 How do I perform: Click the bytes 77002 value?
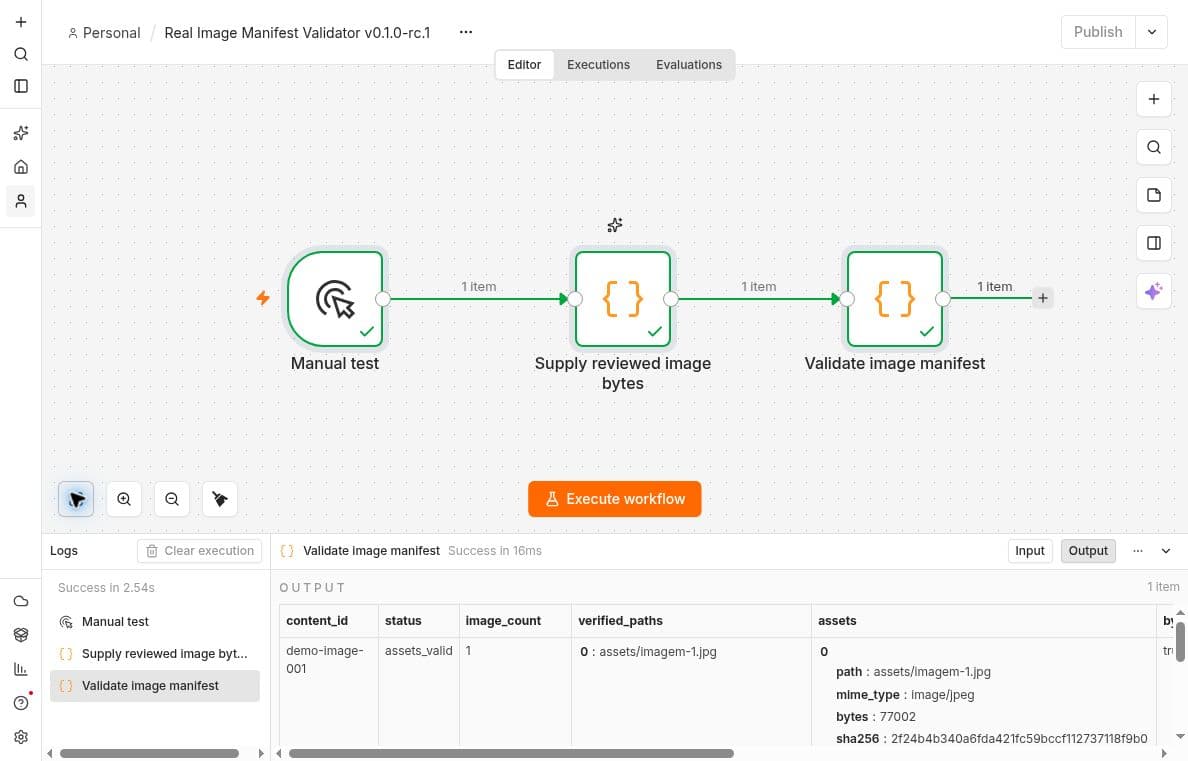(898, 716)
